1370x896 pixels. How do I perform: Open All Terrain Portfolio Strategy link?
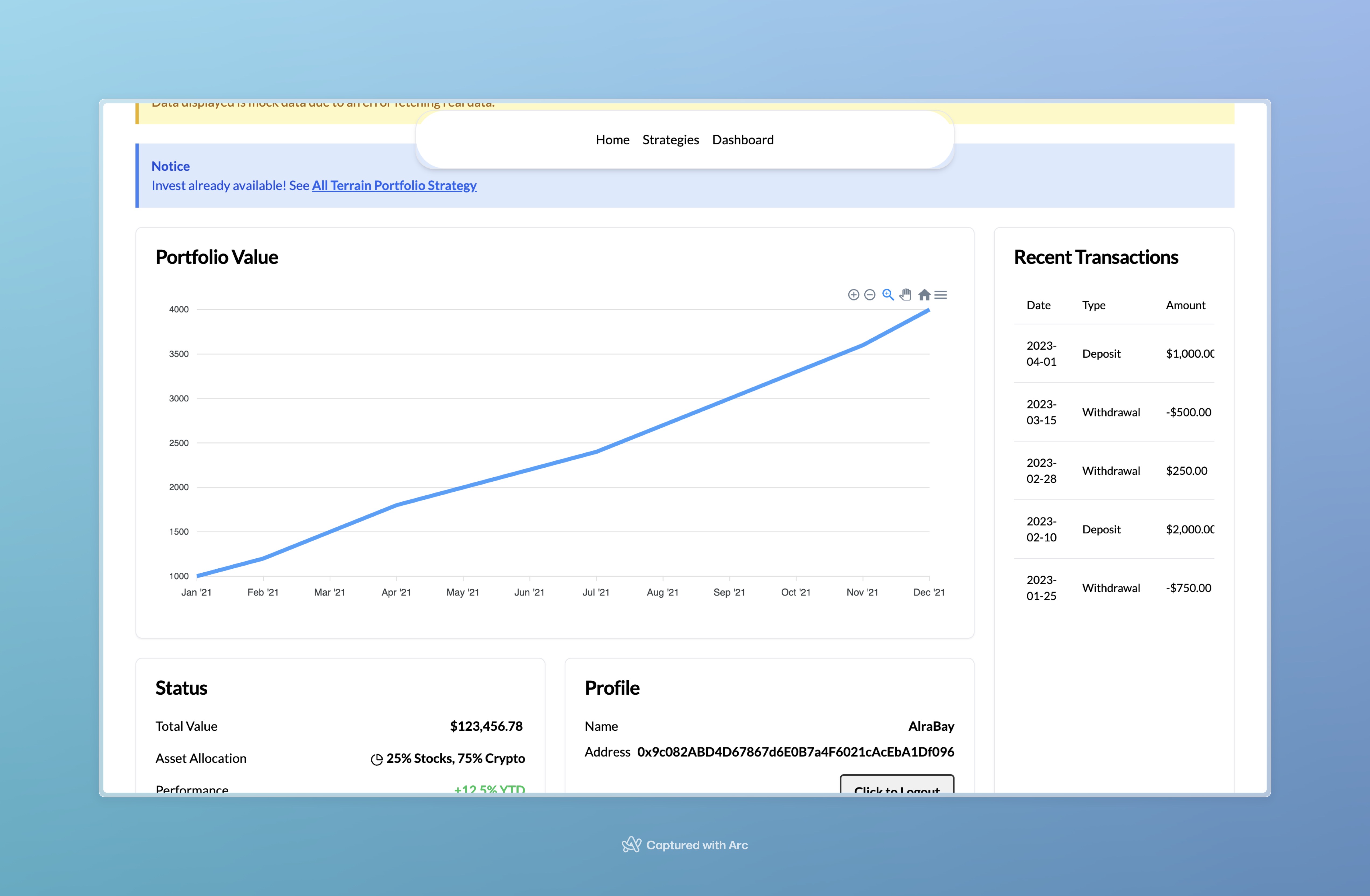point(394,185)
